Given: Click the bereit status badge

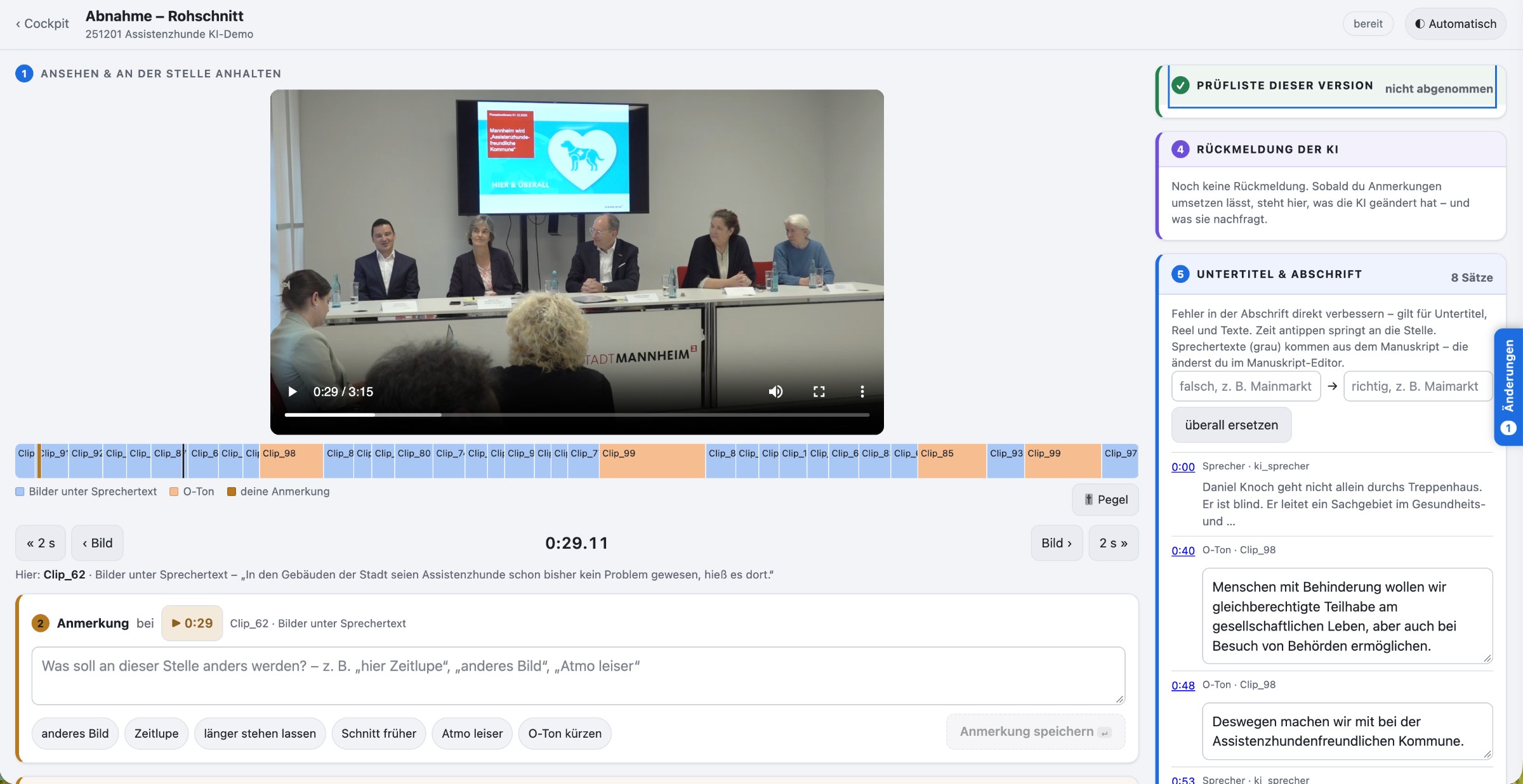Looking at the screenshot, I should 1368,23.
